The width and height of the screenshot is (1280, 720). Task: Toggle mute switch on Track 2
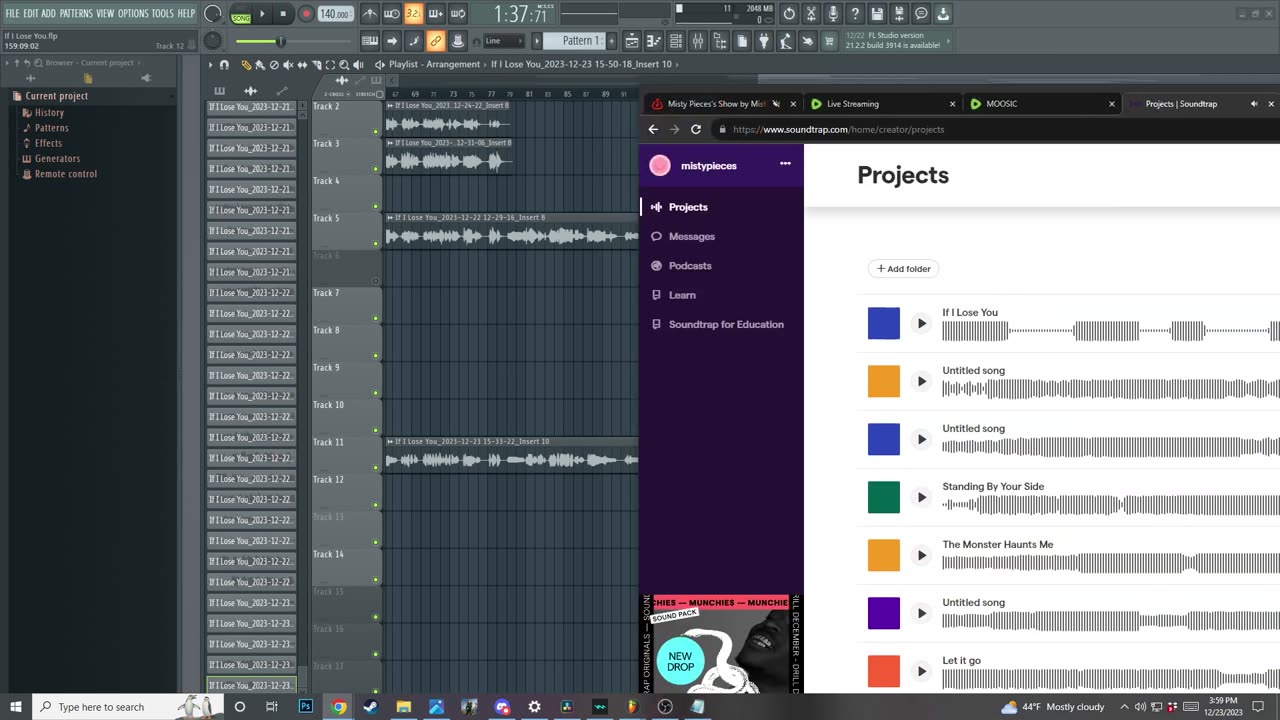(x=375, y=132)
